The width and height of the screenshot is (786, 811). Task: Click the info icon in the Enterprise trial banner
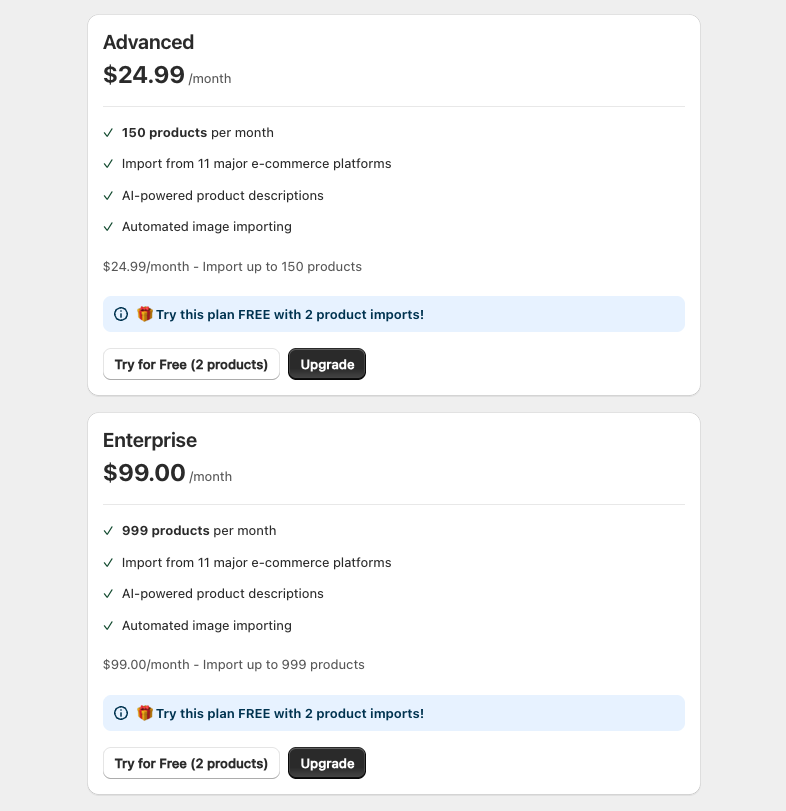click(121, 712)
